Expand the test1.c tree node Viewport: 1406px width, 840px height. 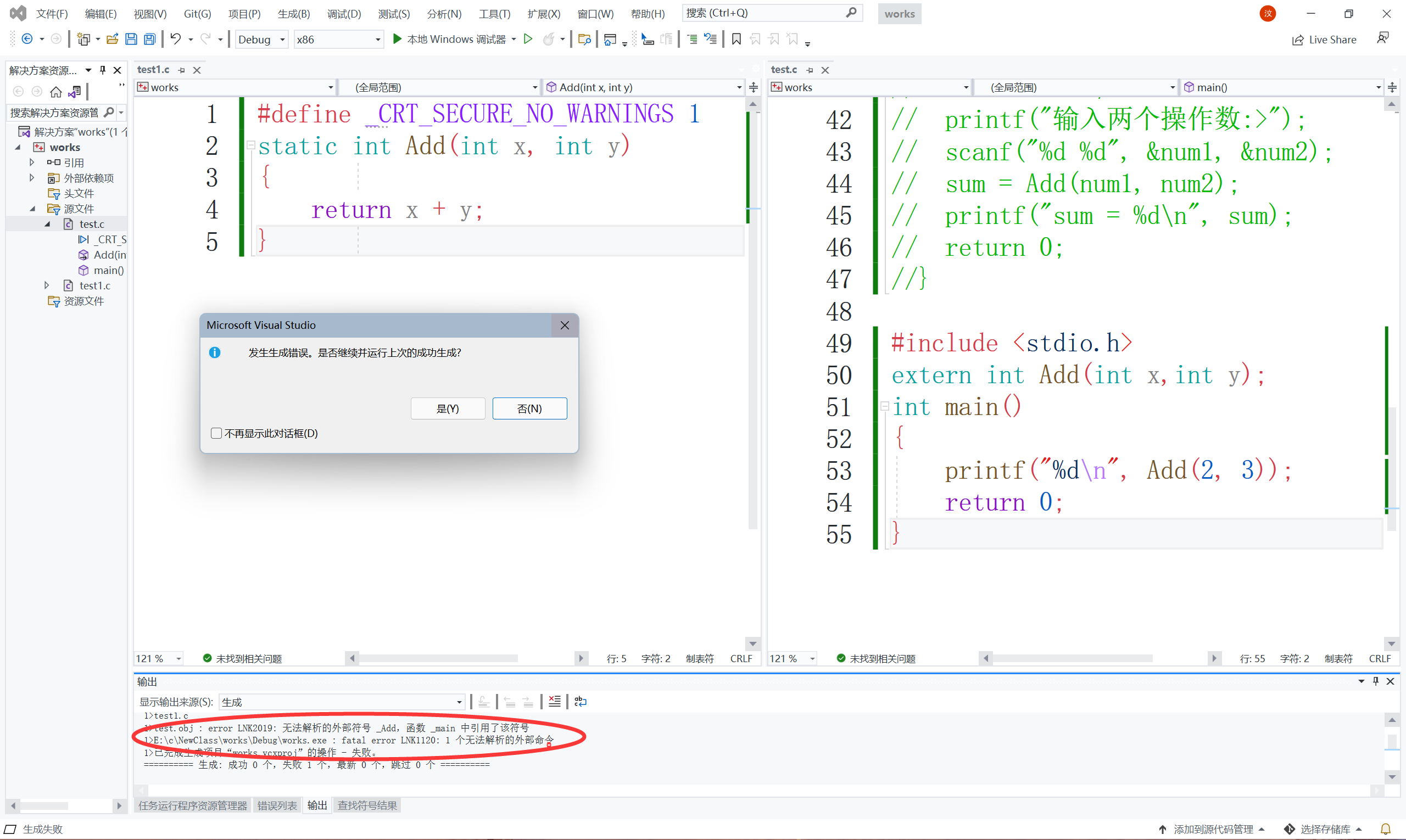coord(47,286)
